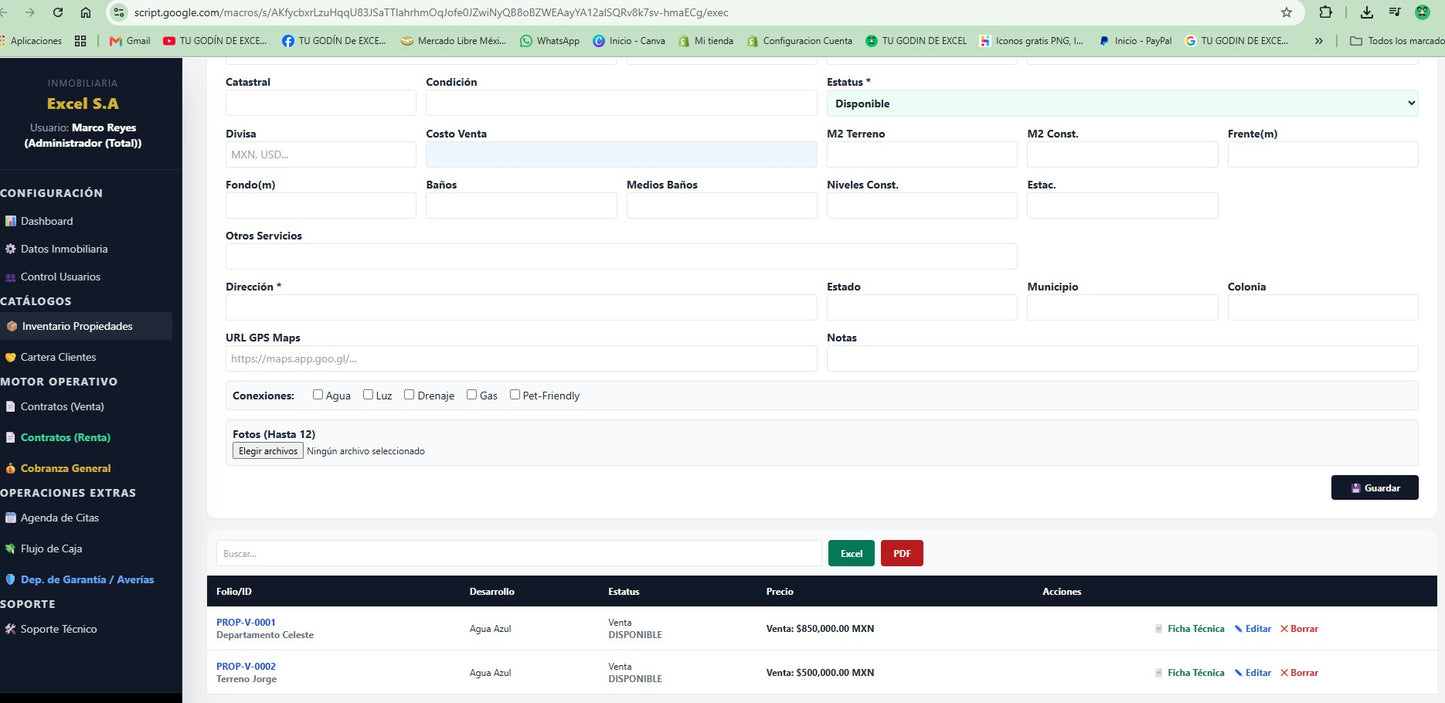This screenshot has width=1445, height=703.
Task: Click the Baños input field
Action: click(x=521, y=205)
